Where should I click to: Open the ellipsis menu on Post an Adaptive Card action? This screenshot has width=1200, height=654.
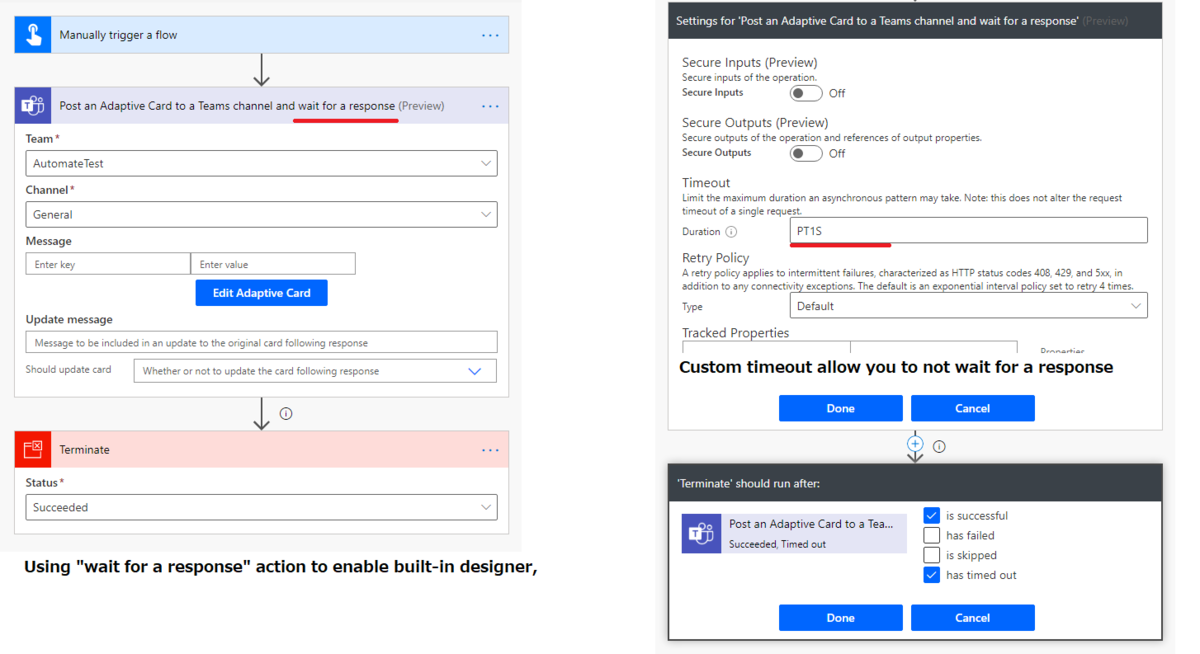[490, 106]
